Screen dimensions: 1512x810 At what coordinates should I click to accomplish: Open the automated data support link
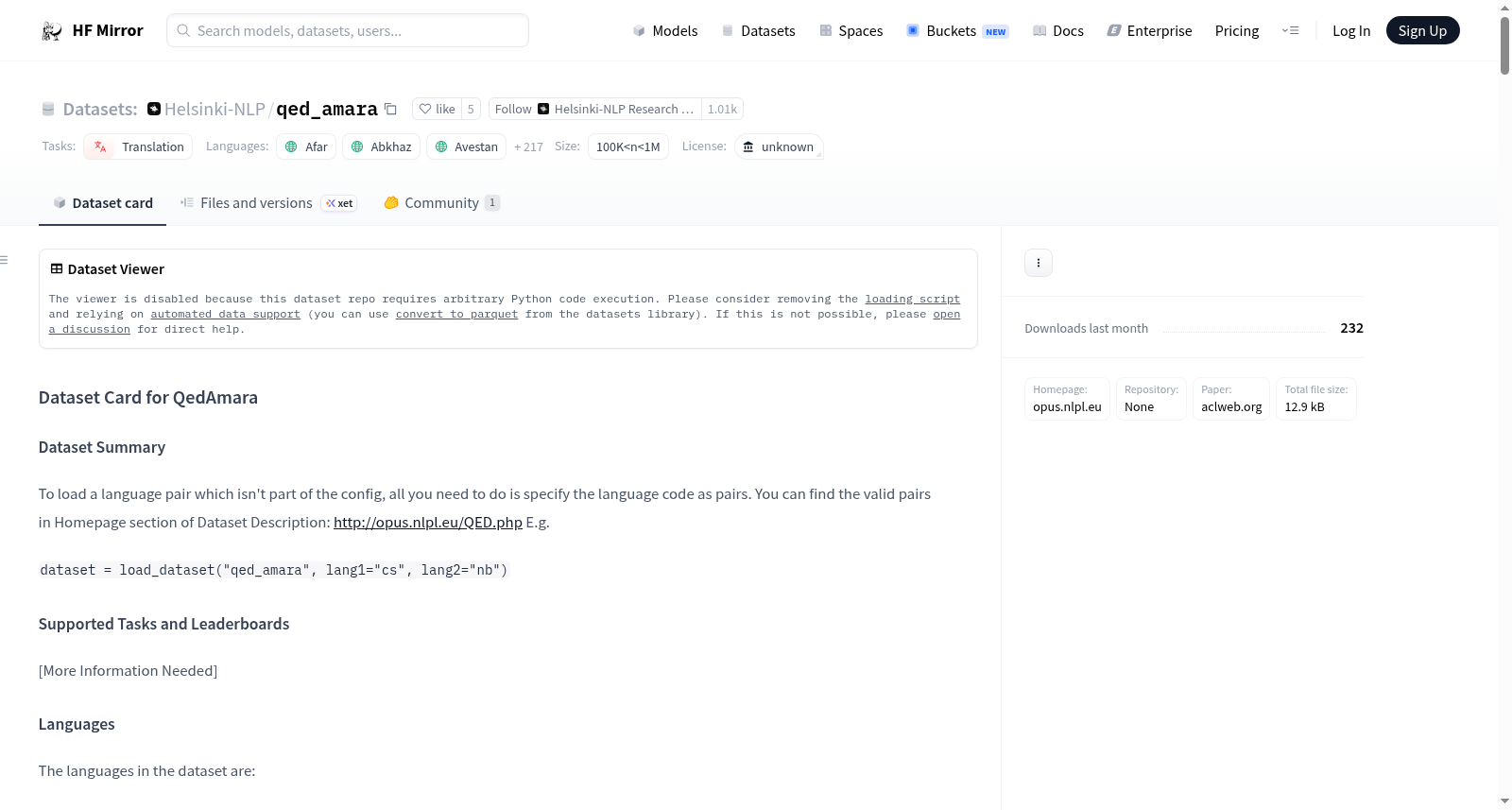click(225, 314)
